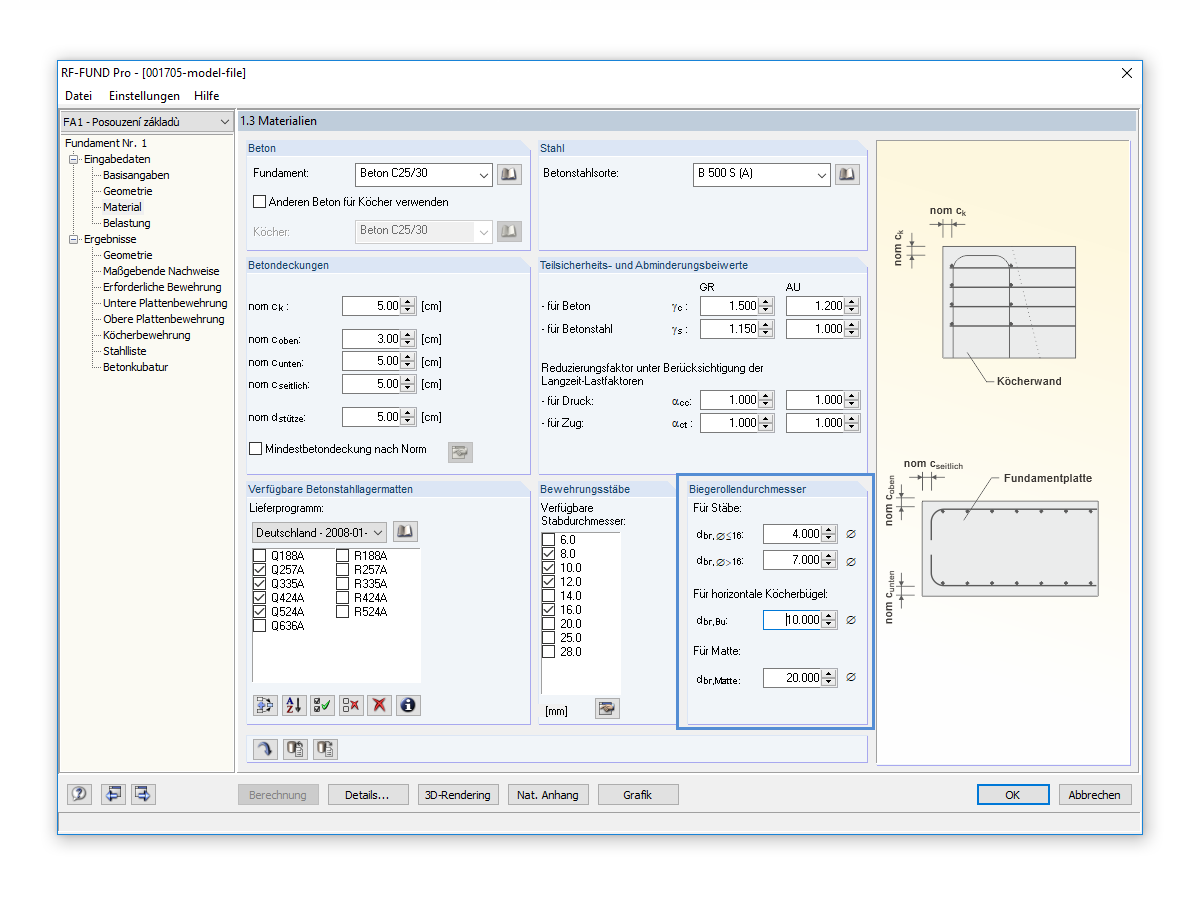Click edit icon beside [mm] under bar diameters
The width and height of the screenshot is (1200, 900).
607,709
